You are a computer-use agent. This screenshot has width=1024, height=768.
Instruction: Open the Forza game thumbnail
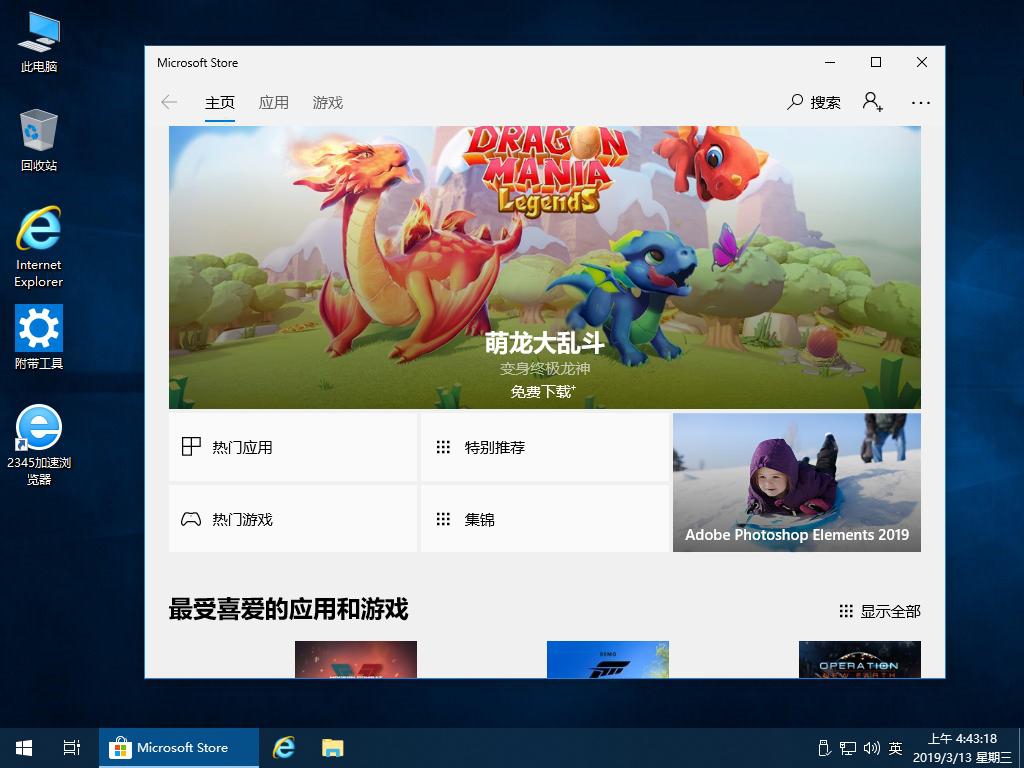pyautogui.click(x=607, y=660)
